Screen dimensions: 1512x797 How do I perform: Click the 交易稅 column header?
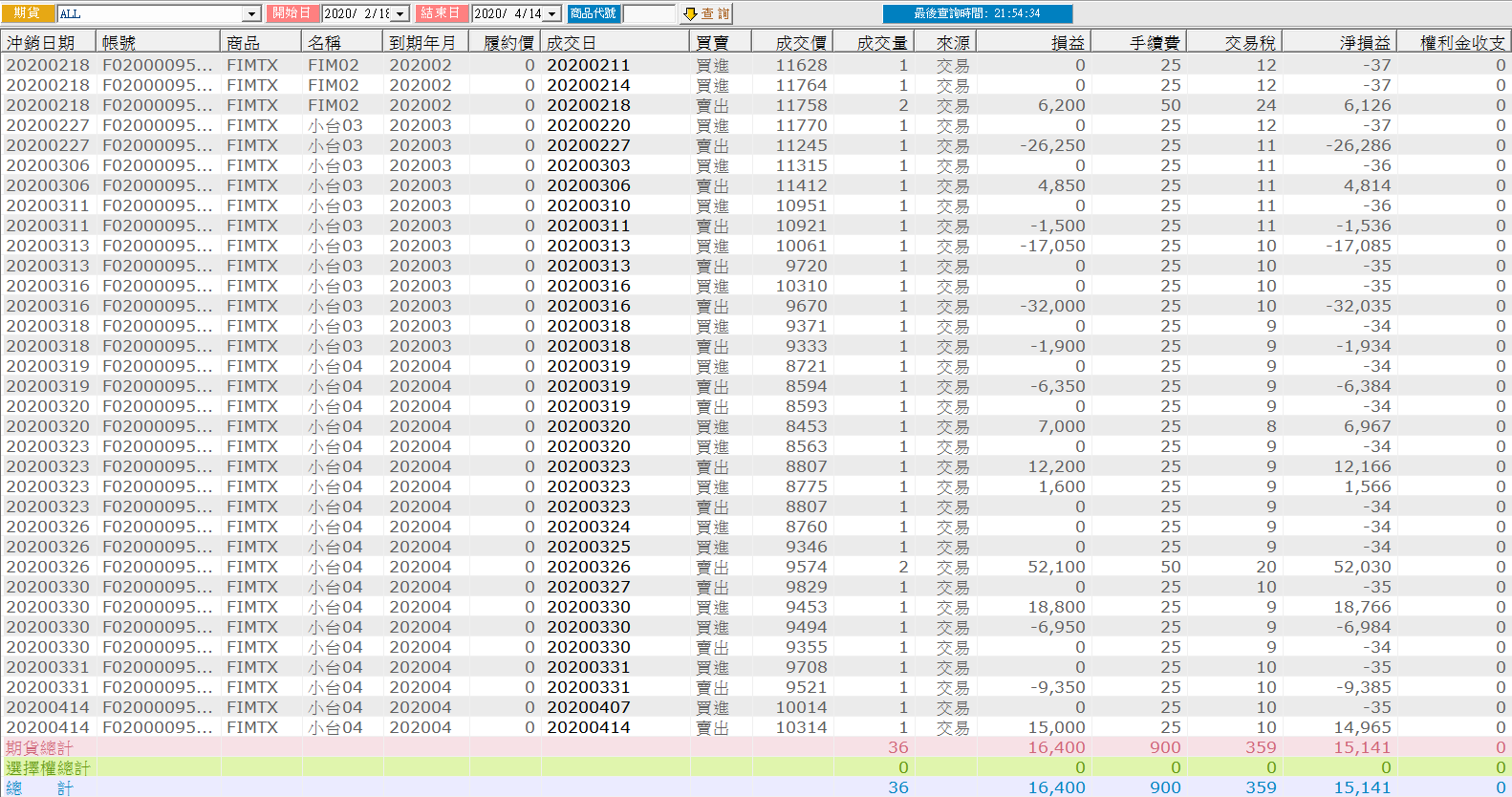tap(1234, 42)
